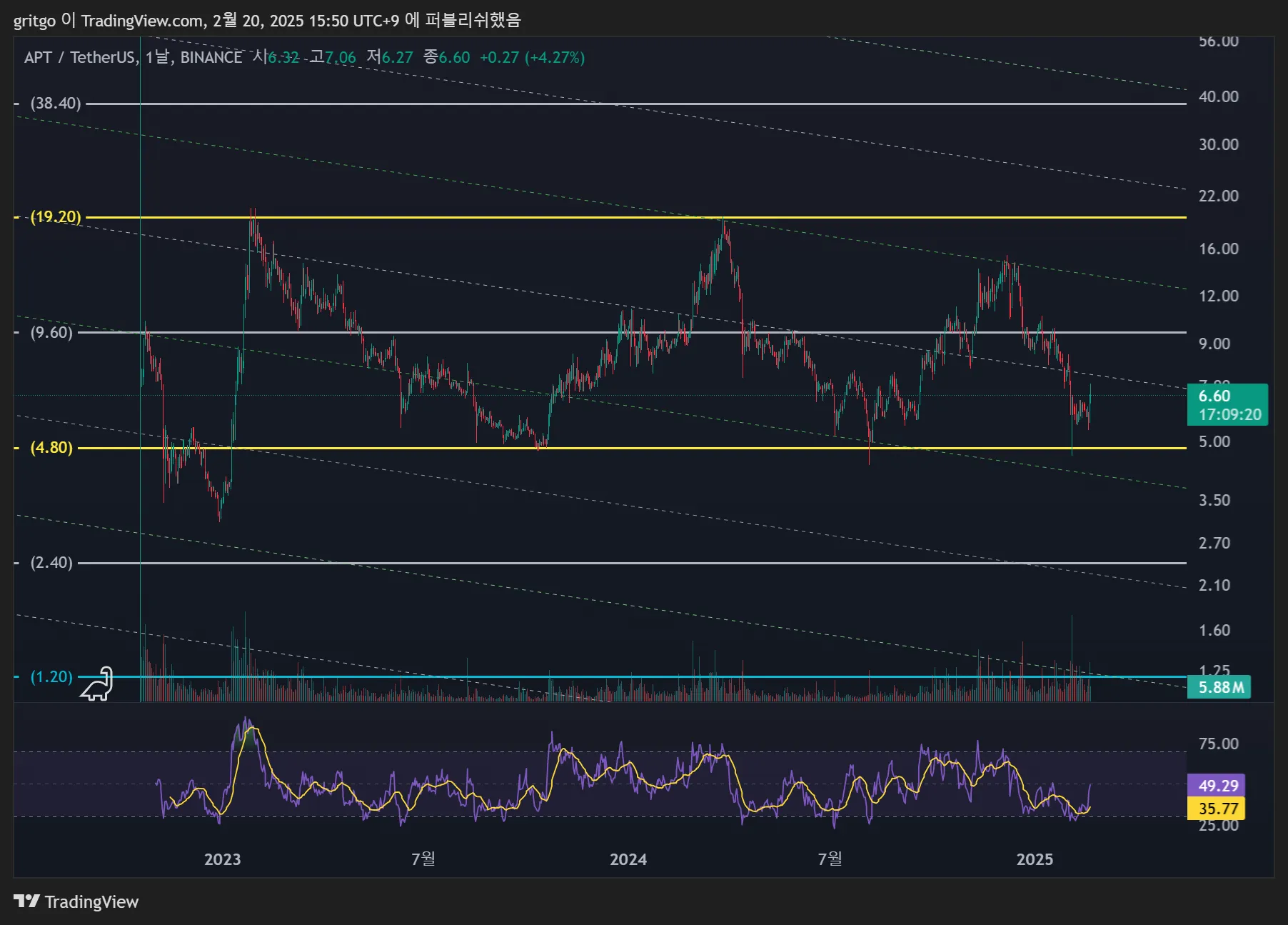
Task: Click the 고 7.06 high value in header
Action: [x=333, y=57]
